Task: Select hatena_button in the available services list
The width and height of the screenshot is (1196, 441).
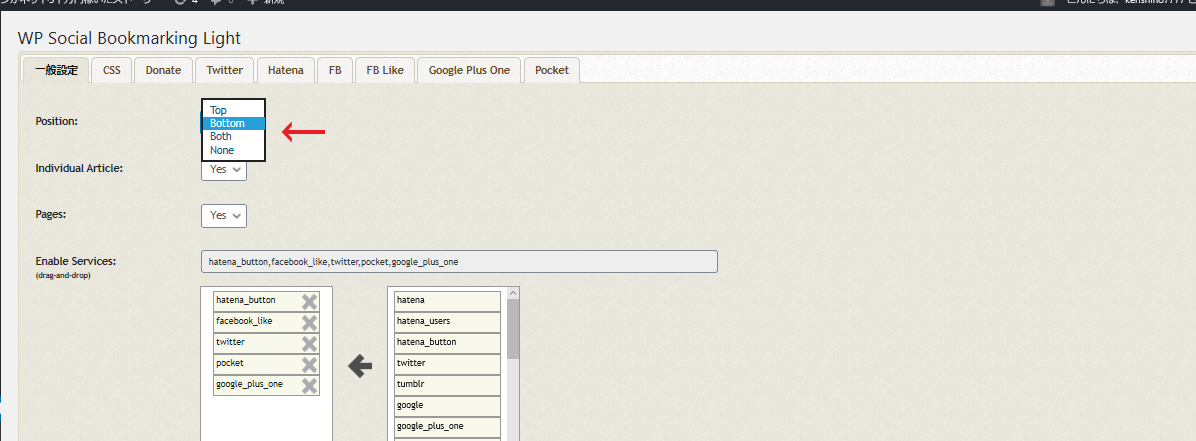Action: coord(448,343)
